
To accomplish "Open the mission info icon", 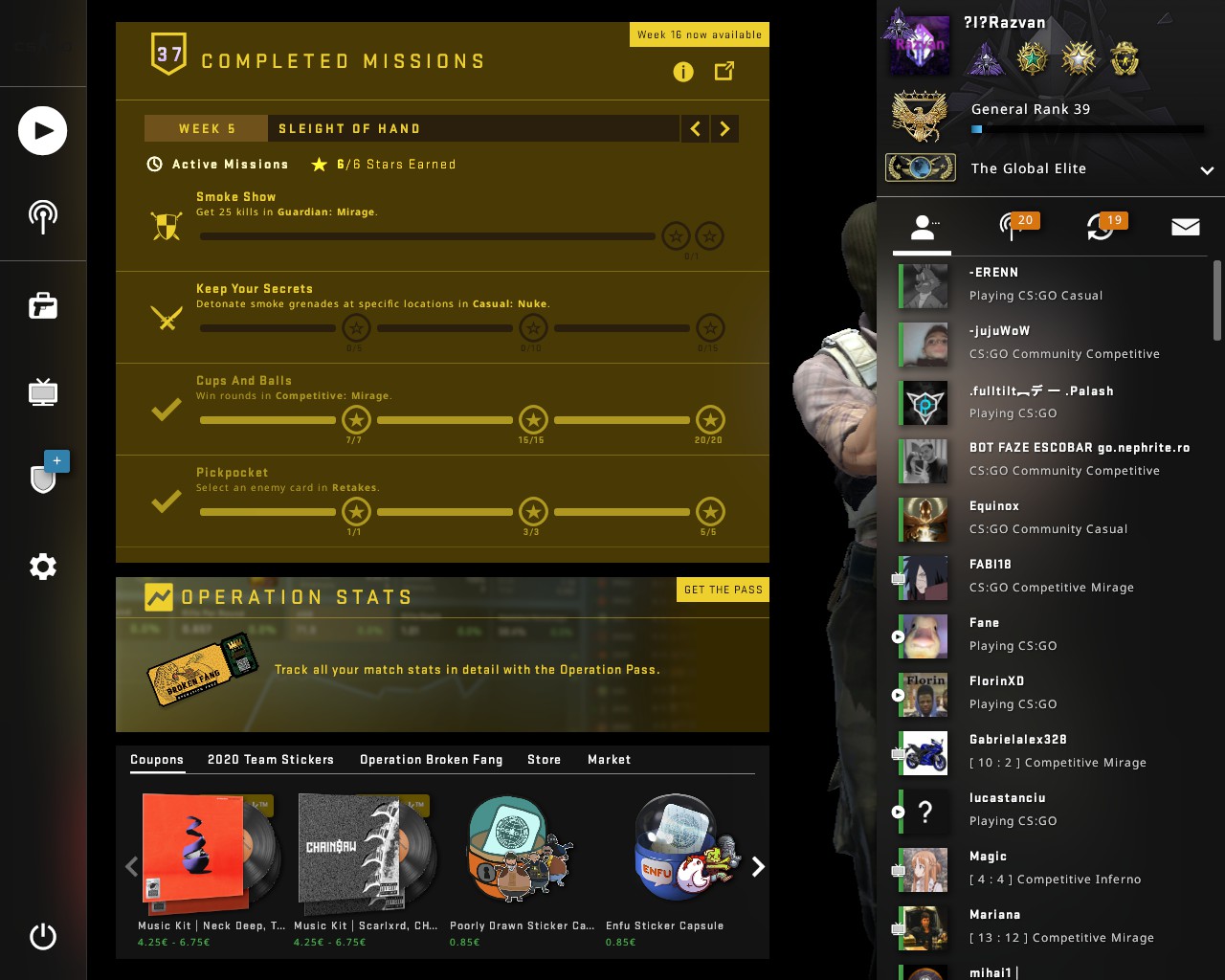I will 683,72.
